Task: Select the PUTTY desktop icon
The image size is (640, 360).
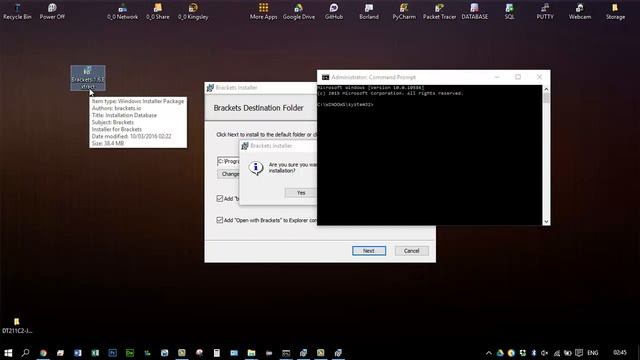Action: pyautogui.click(x=545, y=11)
